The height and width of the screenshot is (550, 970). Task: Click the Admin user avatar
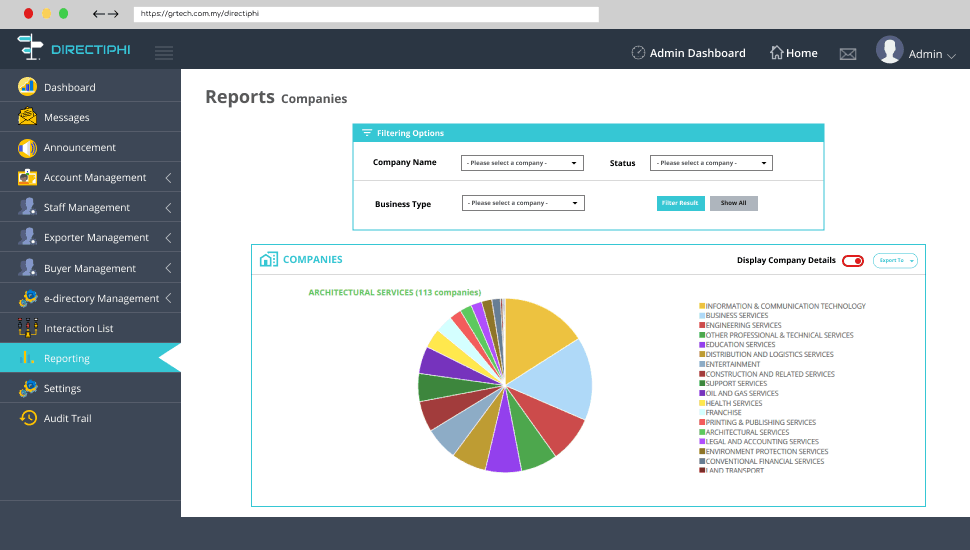pyautogui.click(x=890, y=50)
